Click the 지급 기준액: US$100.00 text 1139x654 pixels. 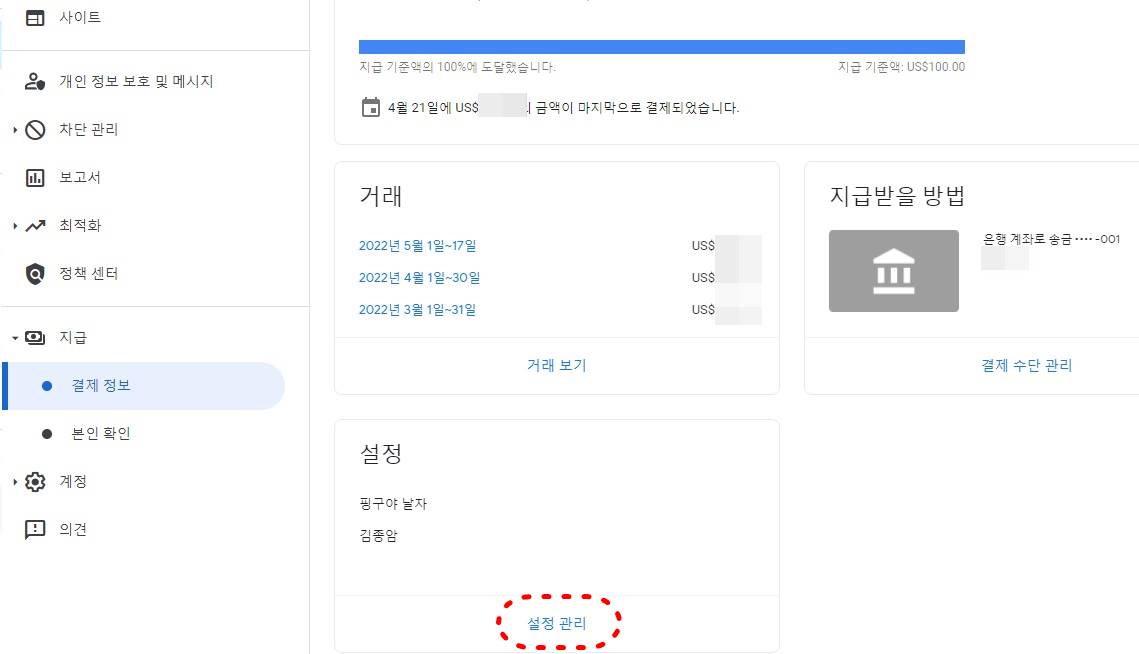(x=901, y=67)
